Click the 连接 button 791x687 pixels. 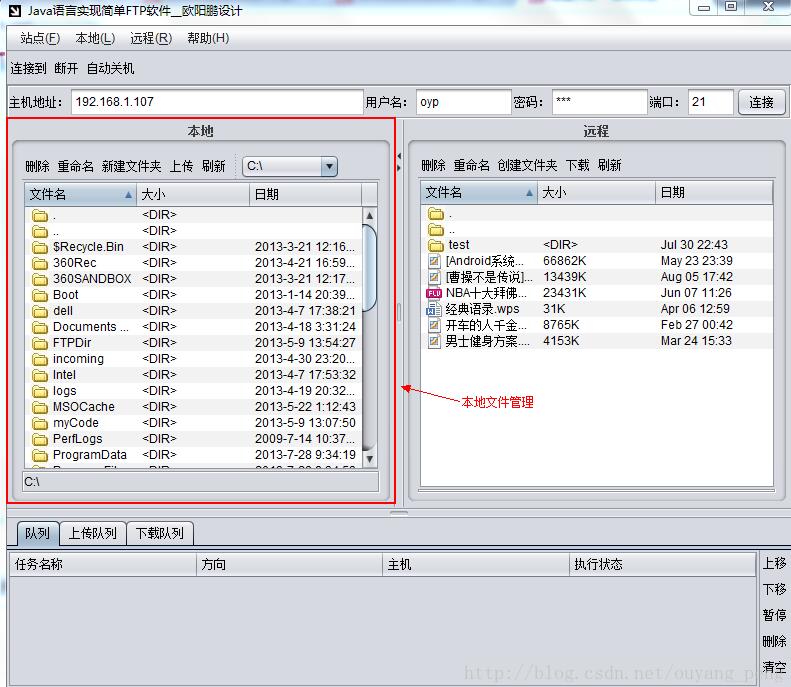click(761, 102)
